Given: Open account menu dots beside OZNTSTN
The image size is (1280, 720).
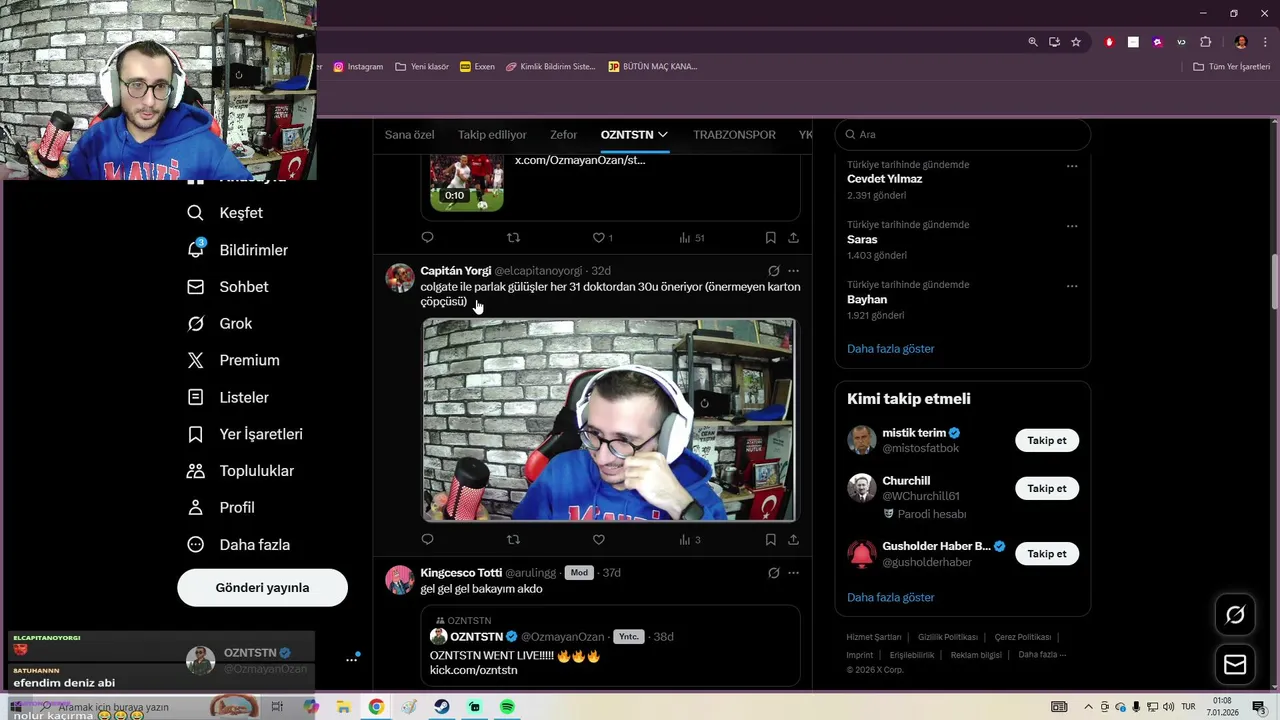Looking at the screenshot, I should pyautogui.click(x=351, y=660).
